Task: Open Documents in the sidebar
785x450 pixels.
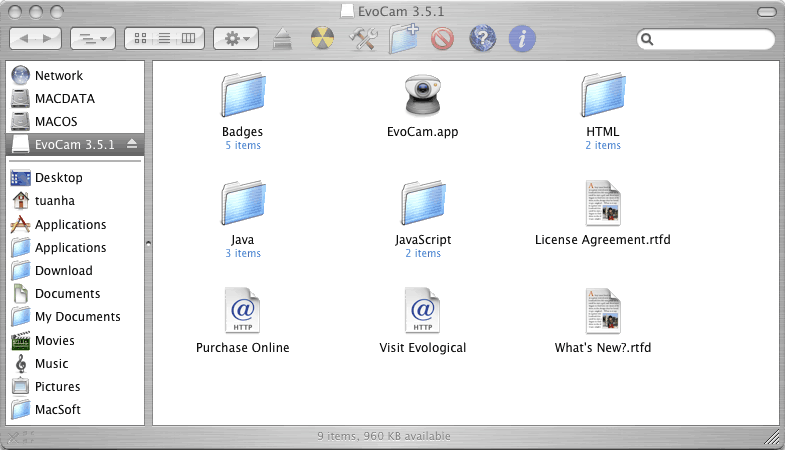Action: pos(75,294)
